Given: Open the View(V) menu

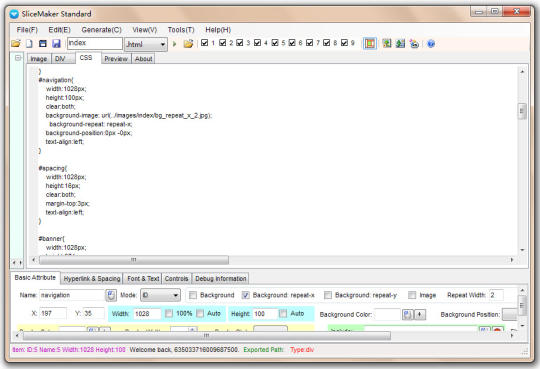Looking at the screenshot, I should tap(145, 30).
